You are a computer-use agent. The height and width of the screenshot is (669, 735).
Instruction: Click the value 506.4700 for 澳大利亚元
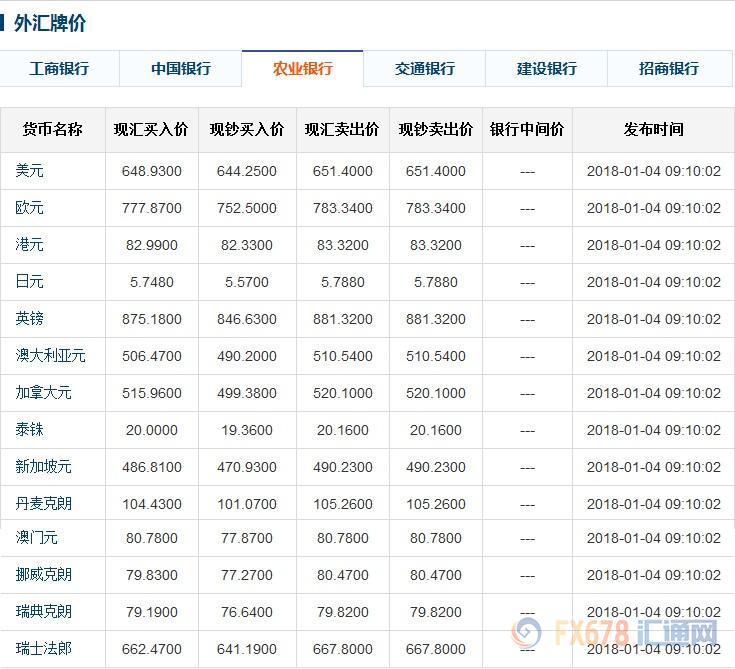click(151, 356)
